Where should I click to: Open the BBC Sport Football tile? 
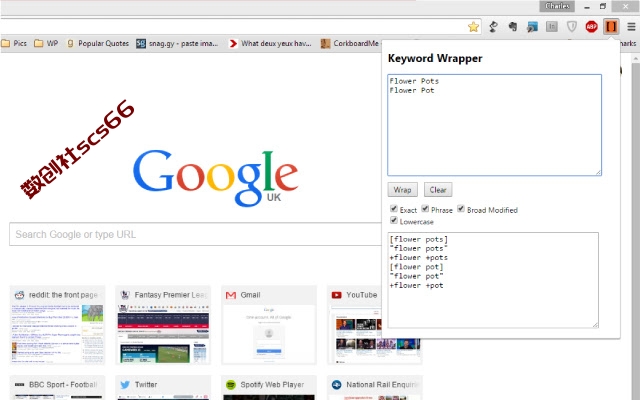(58, 387)
